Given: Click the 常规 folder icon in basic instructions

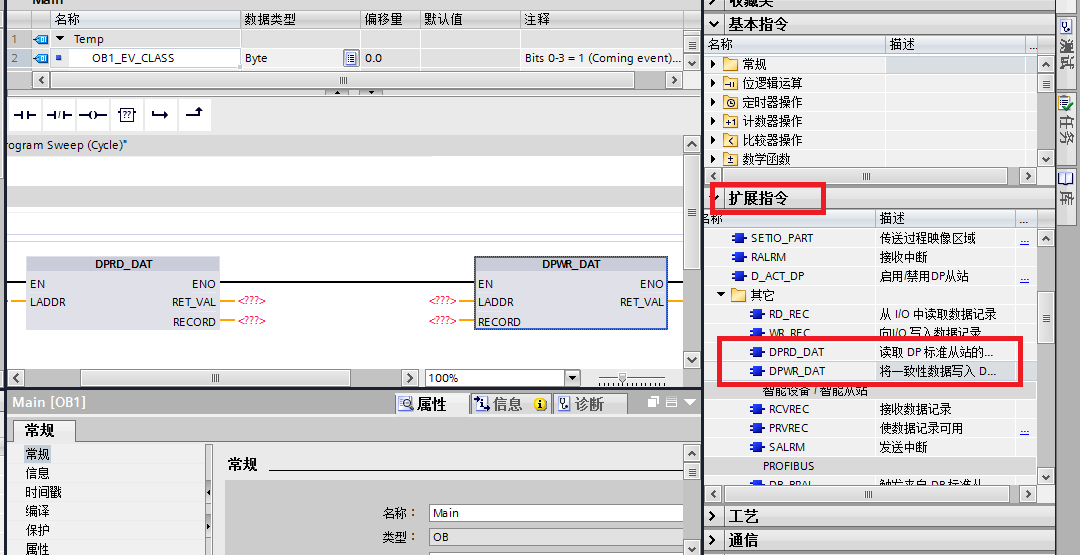Looking at the screenshot, I should (730, 65).
